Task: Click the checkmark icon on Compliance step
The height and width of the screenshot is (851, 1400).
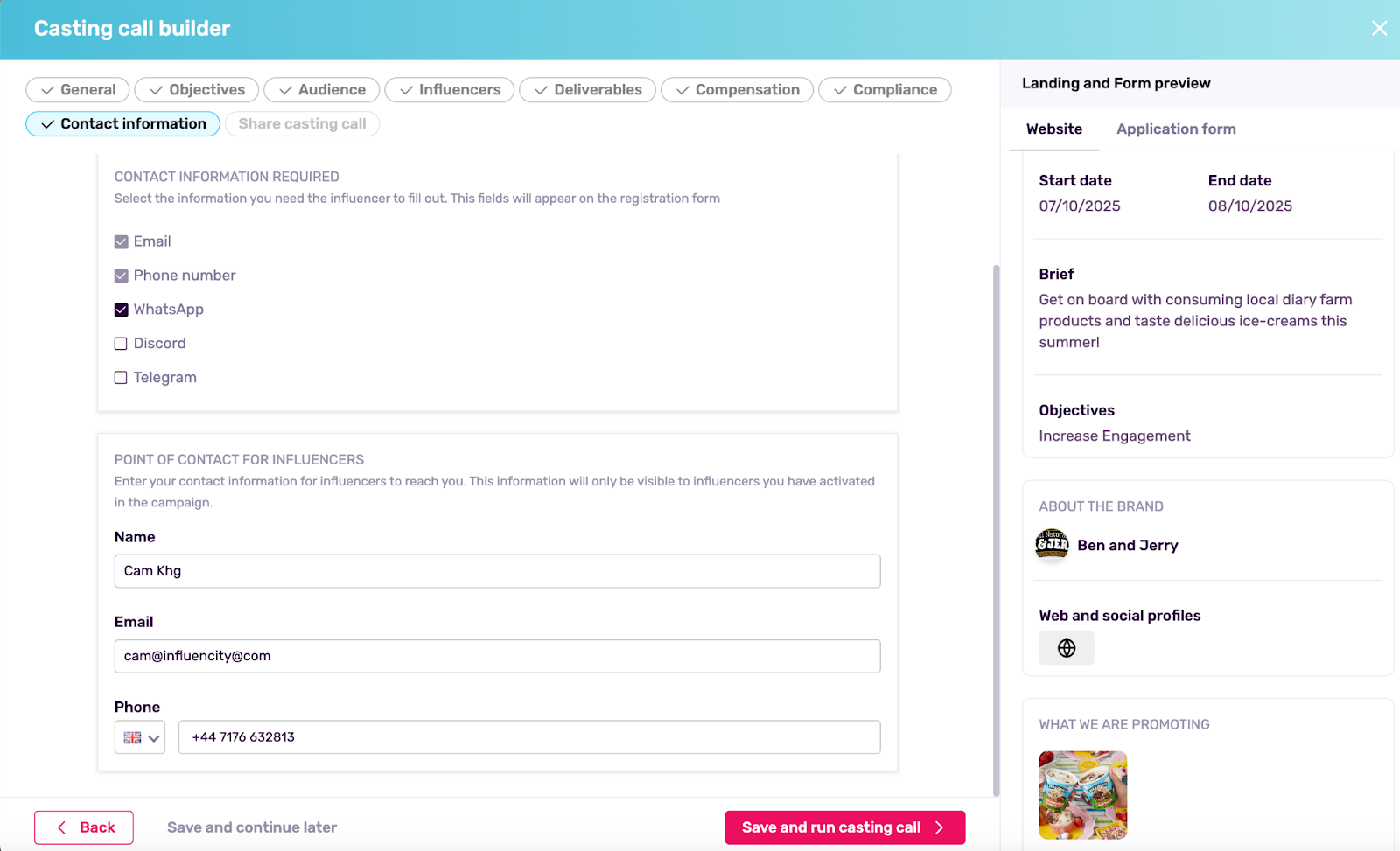Action: click(x=840, y=90)
